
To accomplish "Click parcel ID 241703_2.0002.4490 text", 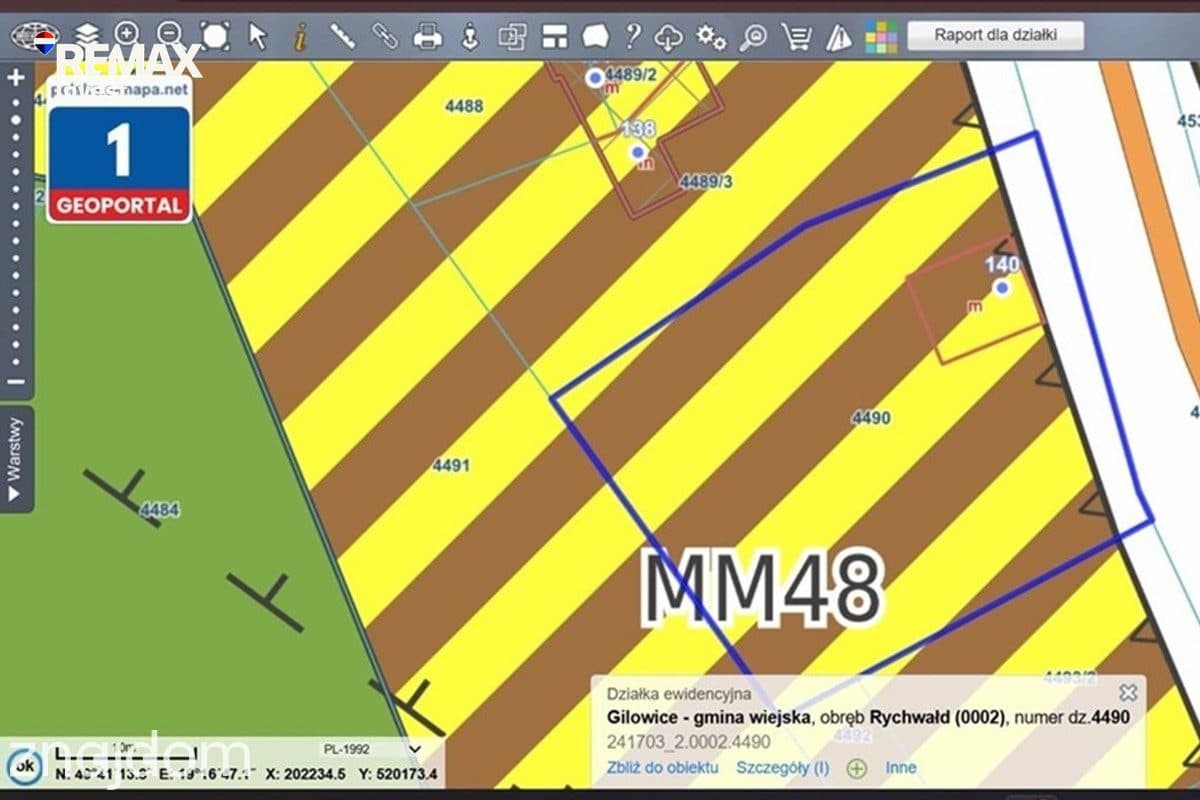I will tap(689, 742).
